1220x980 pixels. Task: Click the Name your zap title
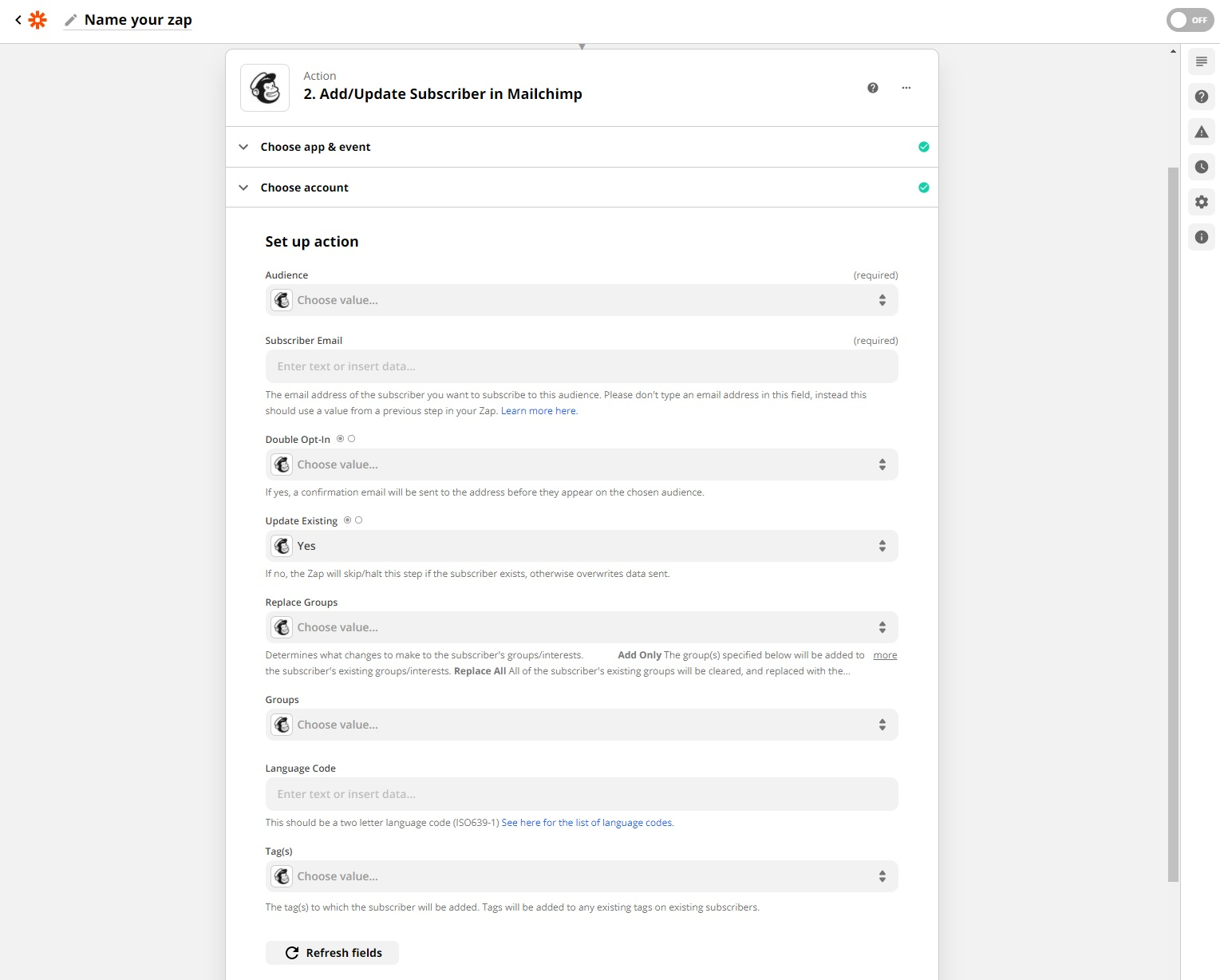point(138,20)
